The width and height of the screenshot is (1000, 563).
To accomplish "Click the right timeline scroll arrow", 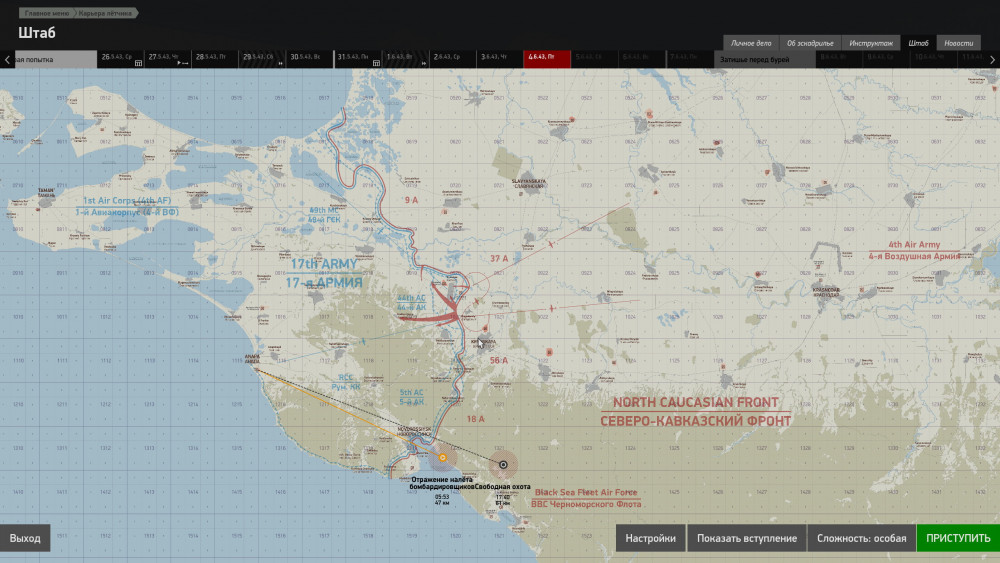I will (993, 59).
